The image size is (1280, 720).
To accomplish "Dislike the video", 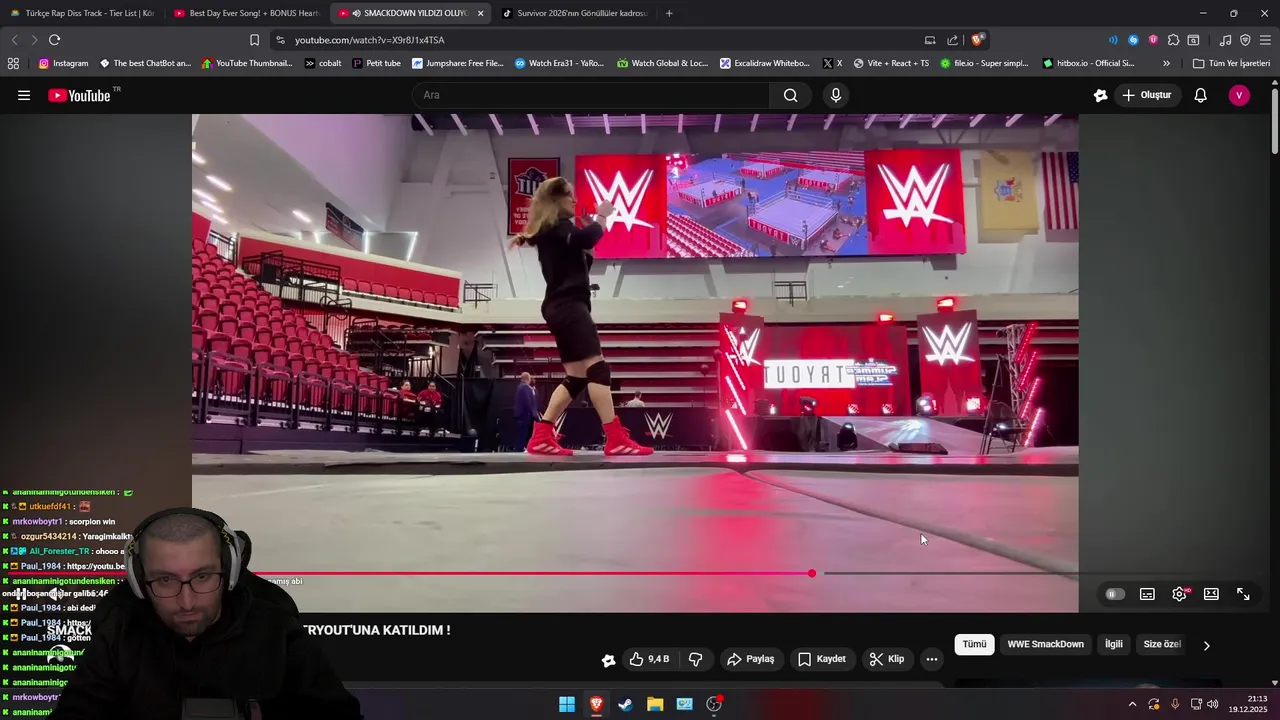I will pyautogui.click(x=695, y=659).
